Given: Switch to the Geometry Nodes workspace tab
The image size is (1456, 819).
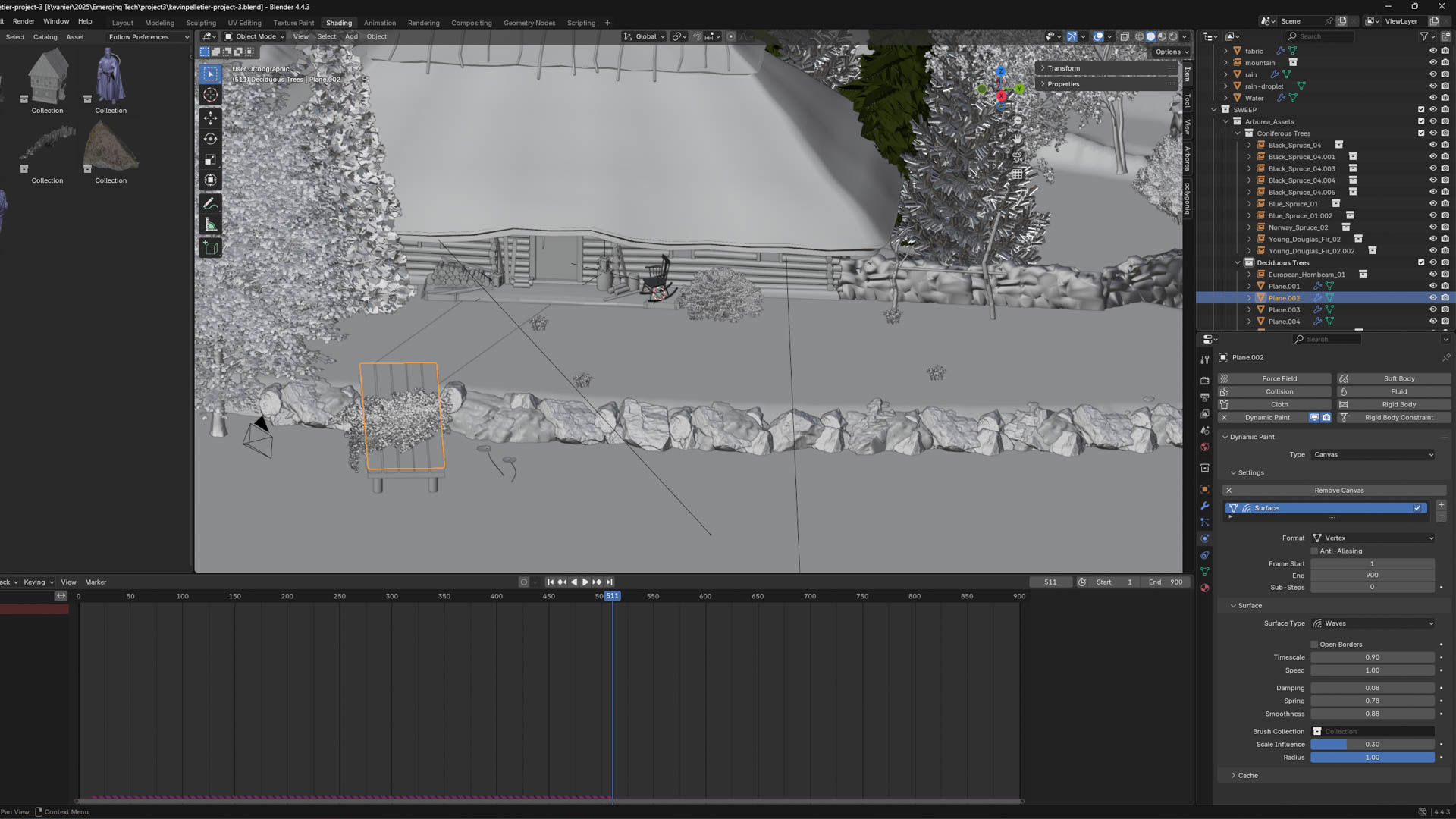Looking at the screenshot, I should click(x=529, y=23).
